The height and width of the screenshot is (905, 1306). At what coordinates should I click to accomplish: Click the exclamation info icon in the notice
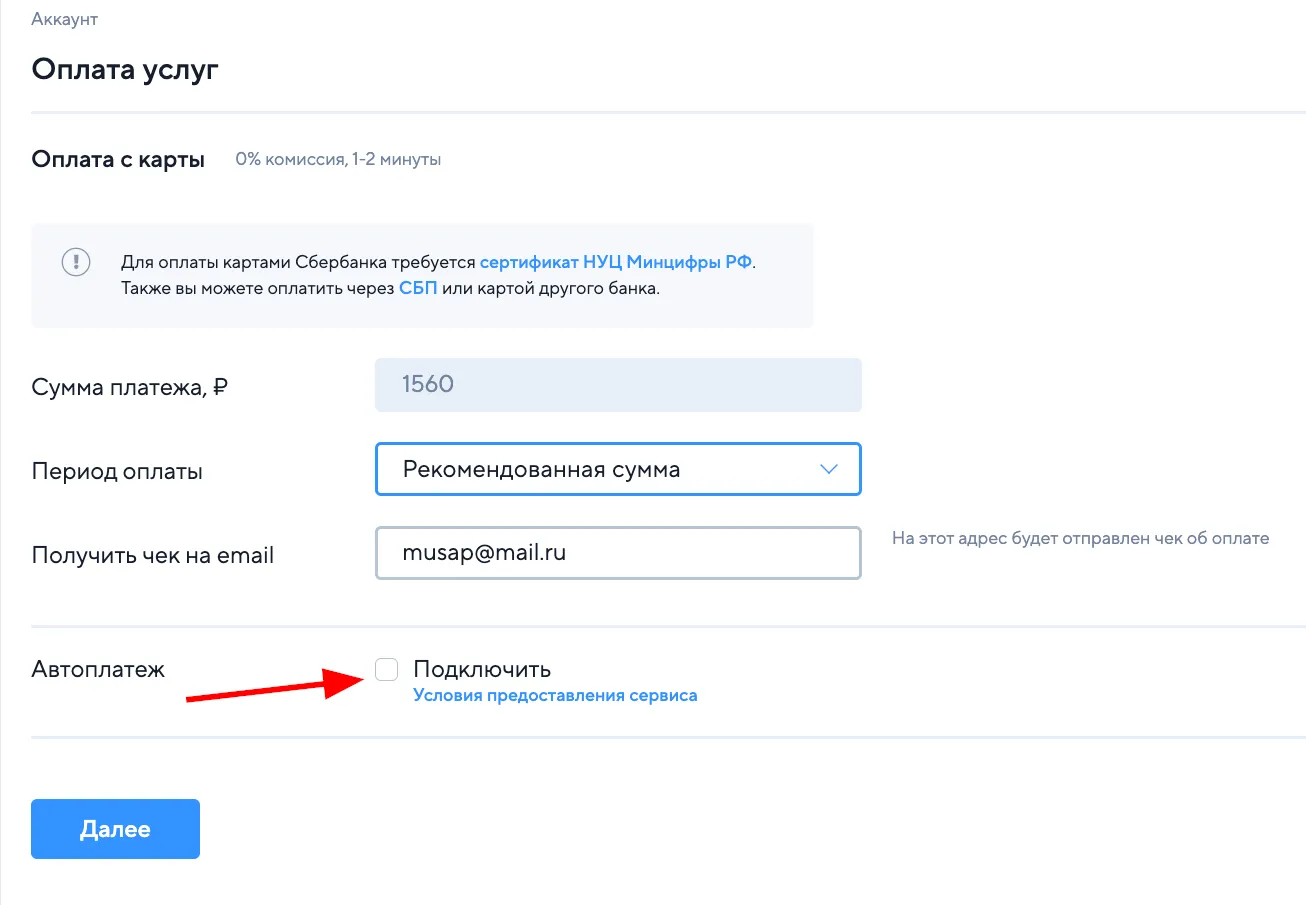76,262
